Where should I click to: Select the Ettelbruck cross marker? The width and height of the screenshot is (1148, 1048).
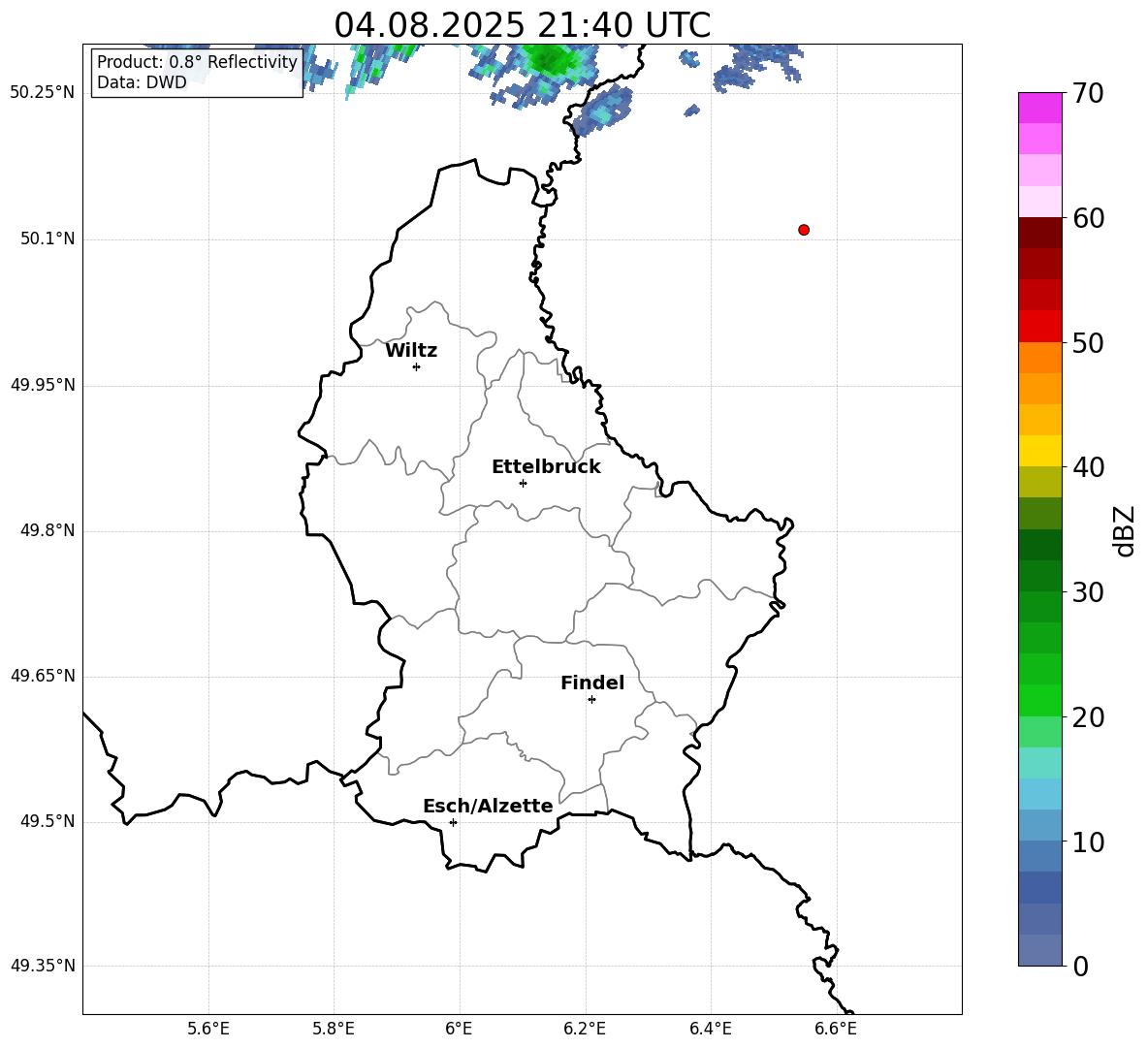click(523, 483)
